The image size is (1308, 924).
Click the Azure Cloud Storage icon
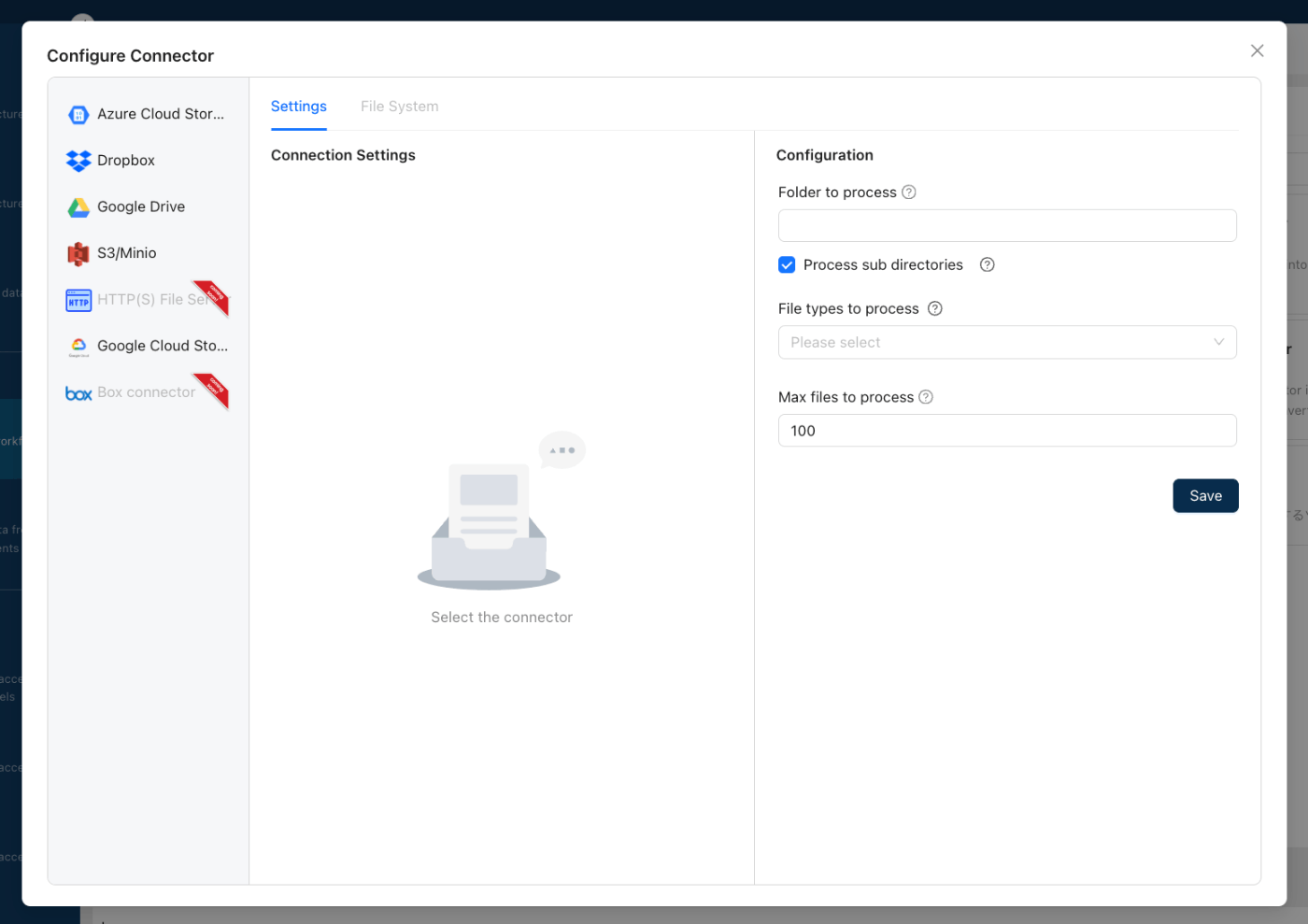78,115
